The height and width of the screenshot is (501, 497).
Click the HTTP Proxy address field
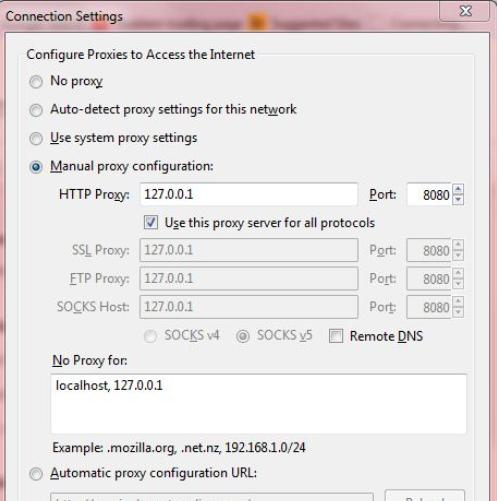pos(249,194)
